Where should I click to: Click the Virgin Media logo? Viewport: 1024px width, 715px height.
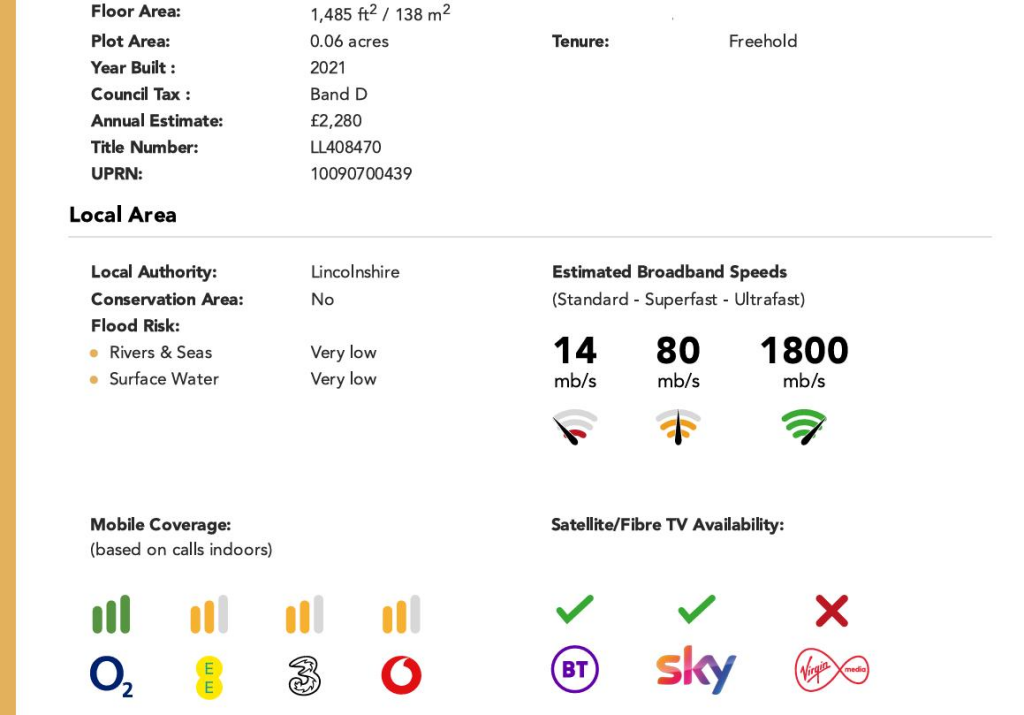click(831, 670)
